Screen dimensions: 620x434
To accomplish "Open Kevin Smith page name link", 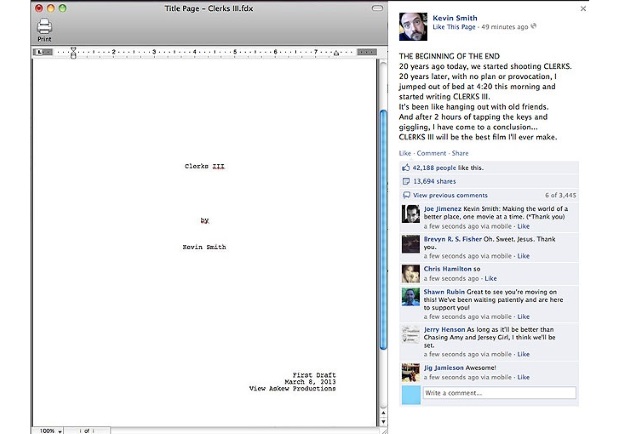I will tap(455, 18).
